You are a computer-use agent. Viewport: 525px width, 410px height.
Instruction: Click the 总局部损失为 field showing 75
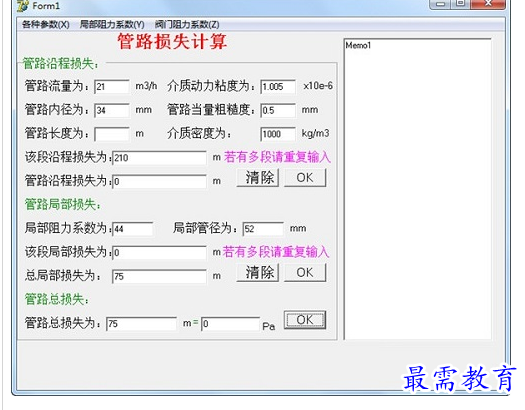[x=159, y=276]
